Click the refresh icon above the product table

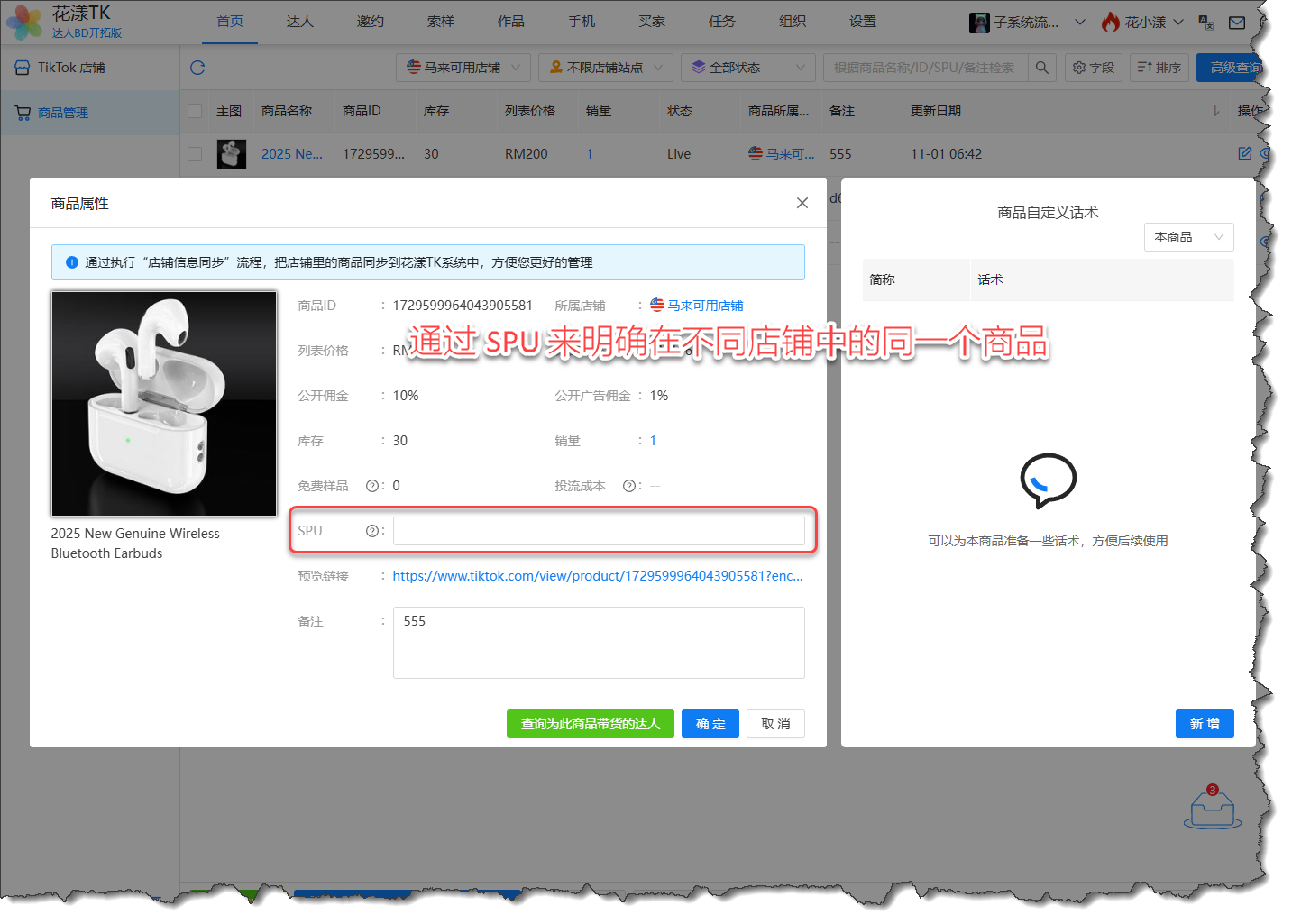pyautogui.click(x=197, y=68)
